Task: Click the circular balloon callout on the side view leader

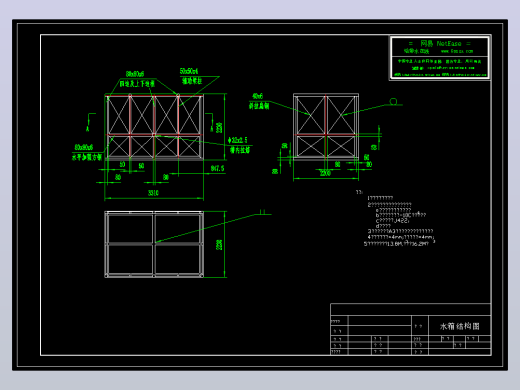Action: [x=393, y=101]
